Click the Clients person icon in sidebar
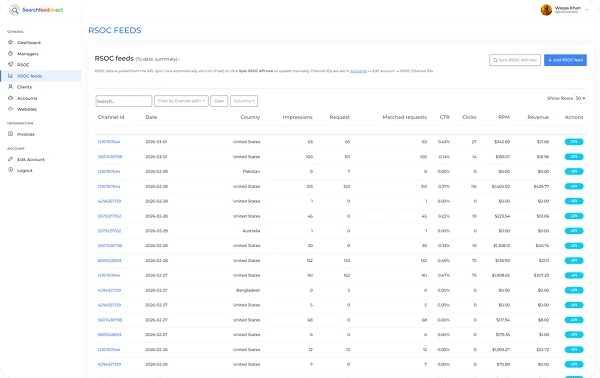 pyautogui.click(x=11, y=86)
